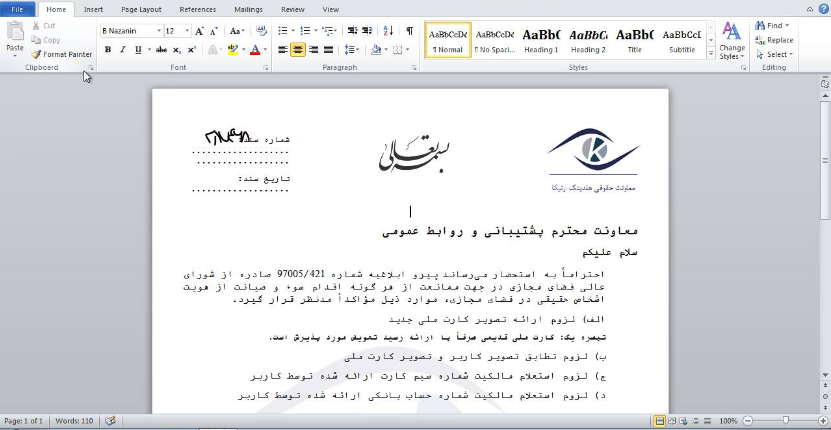Switch to Full Screen Reading view
831x430 pixels.
coord(670,421)
